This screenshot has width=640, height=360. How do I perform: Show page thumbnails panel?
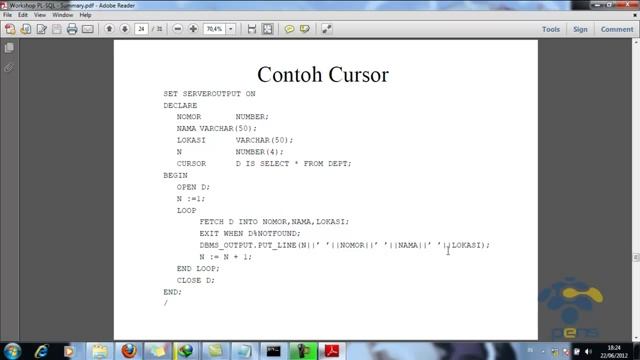[9, 48]
